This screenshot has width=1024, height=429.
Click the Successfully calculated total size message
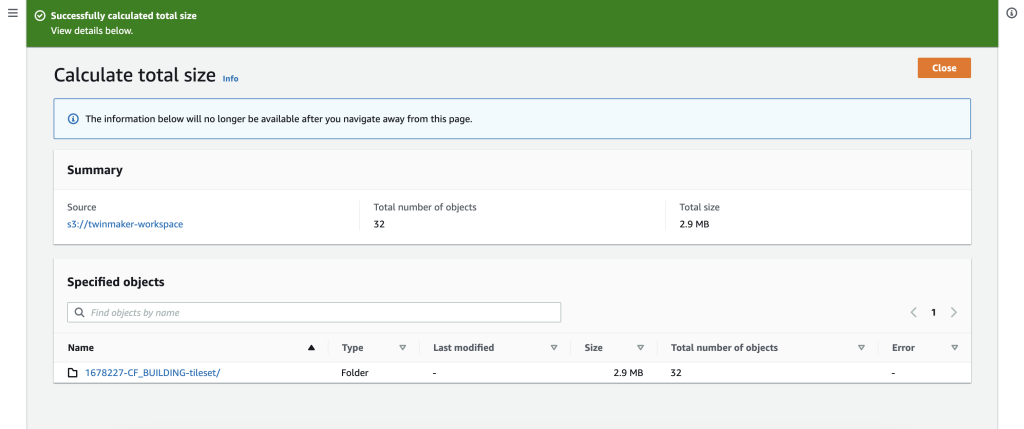click(123, 16)
